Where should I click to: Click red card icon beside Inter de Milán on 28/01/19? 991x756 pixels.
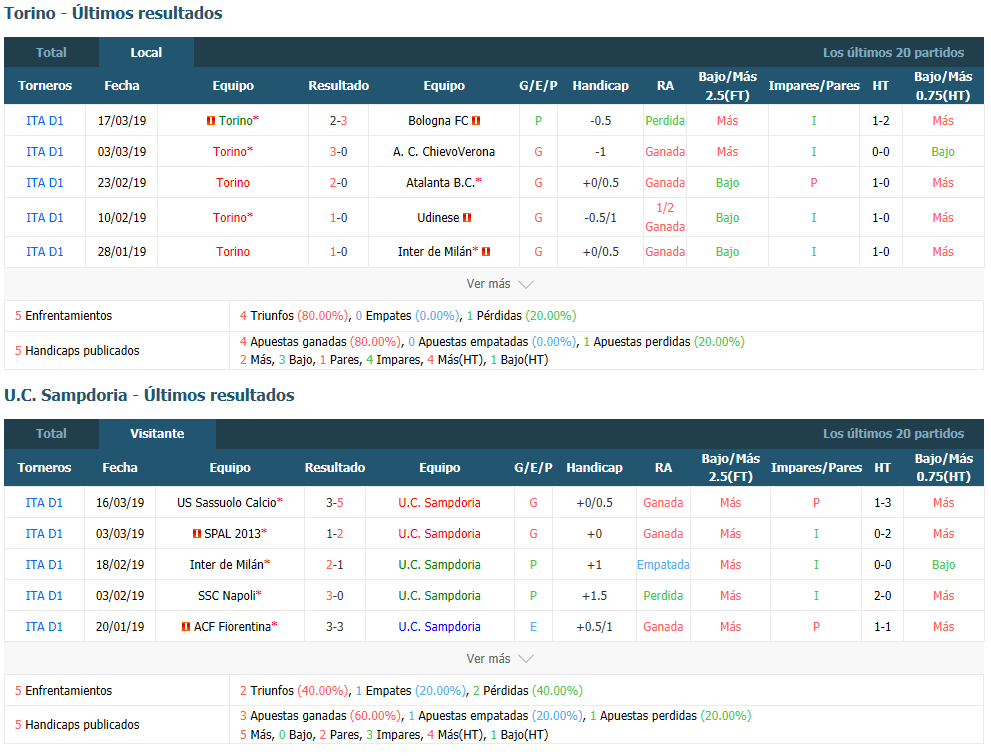[486, 252]
